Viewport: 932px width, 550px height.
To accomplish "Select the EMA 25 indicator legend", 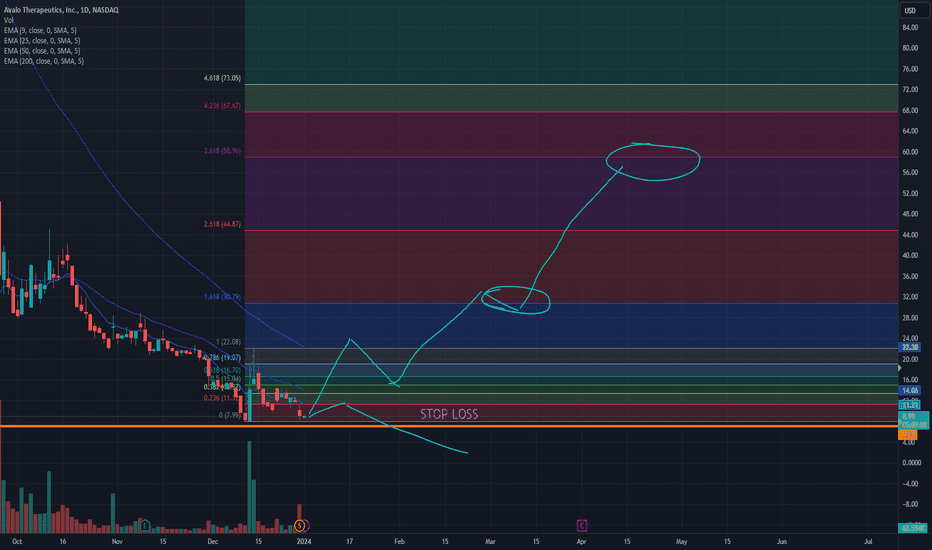I will 42,40.
